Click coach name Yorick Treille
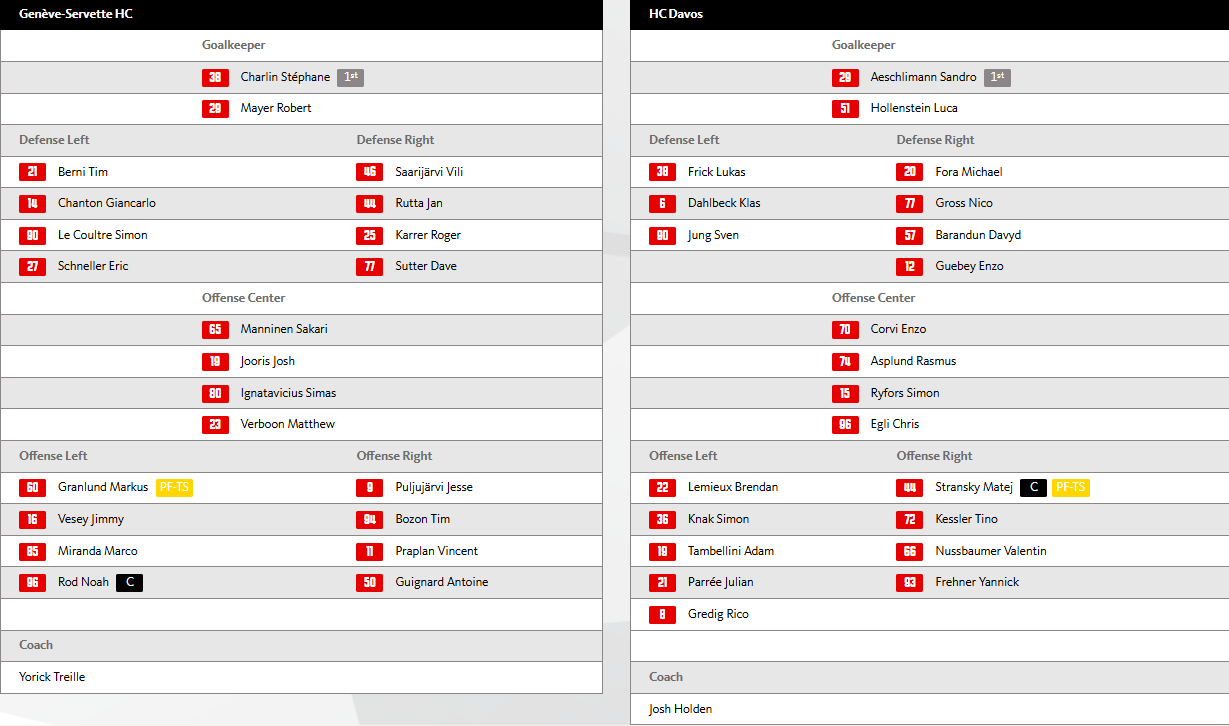1229x726 pixels. [52, 677]
